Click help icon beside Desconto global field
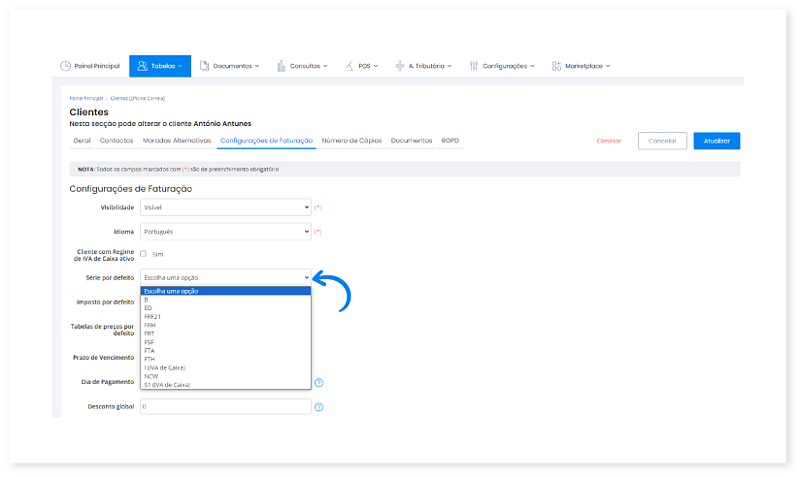This screenshot has height=477, width=800. point(319,407)
